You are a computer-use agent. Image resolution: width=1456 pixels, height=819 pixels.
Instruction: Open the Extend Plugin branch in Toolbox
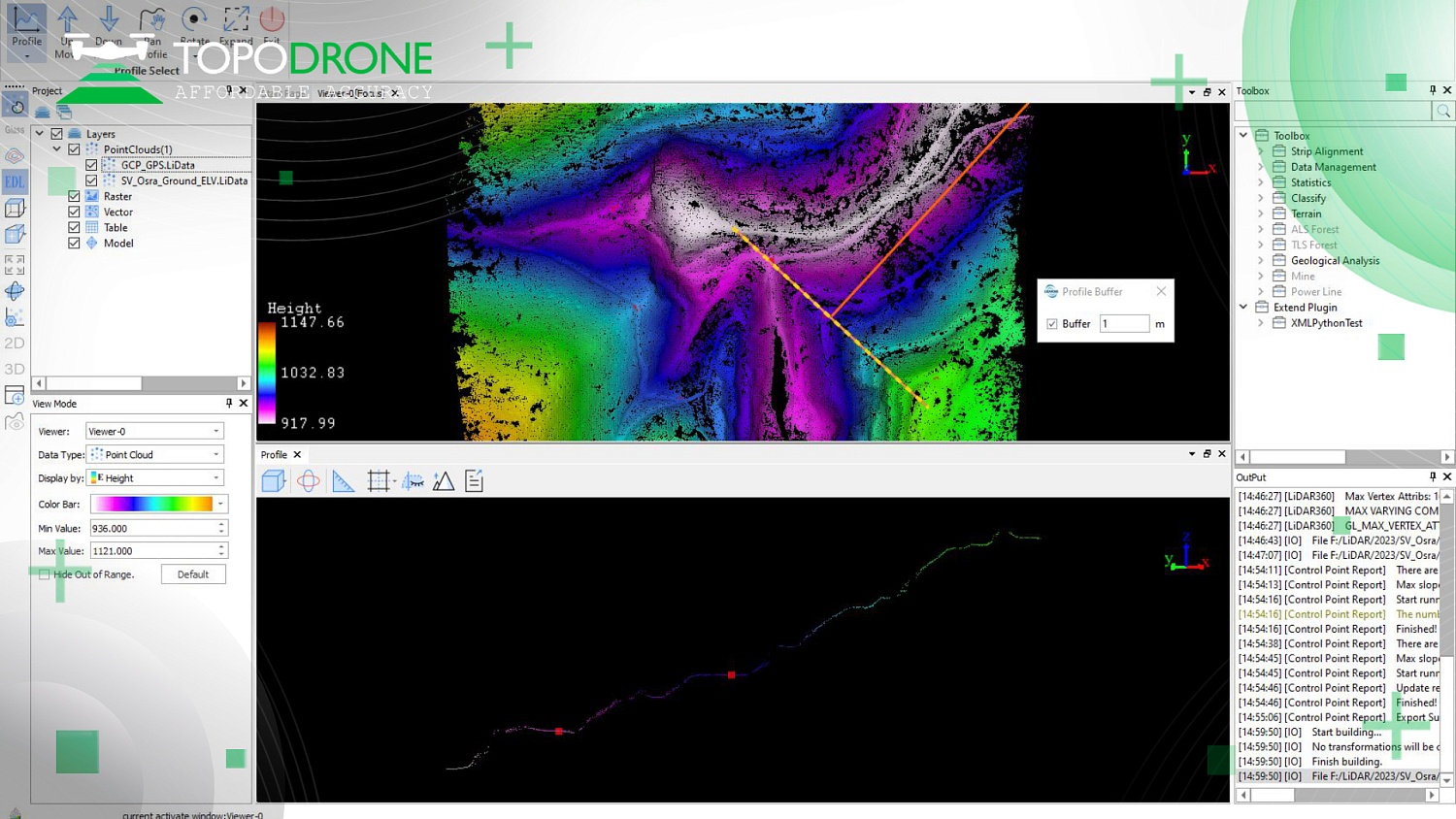click(1244, 307)
